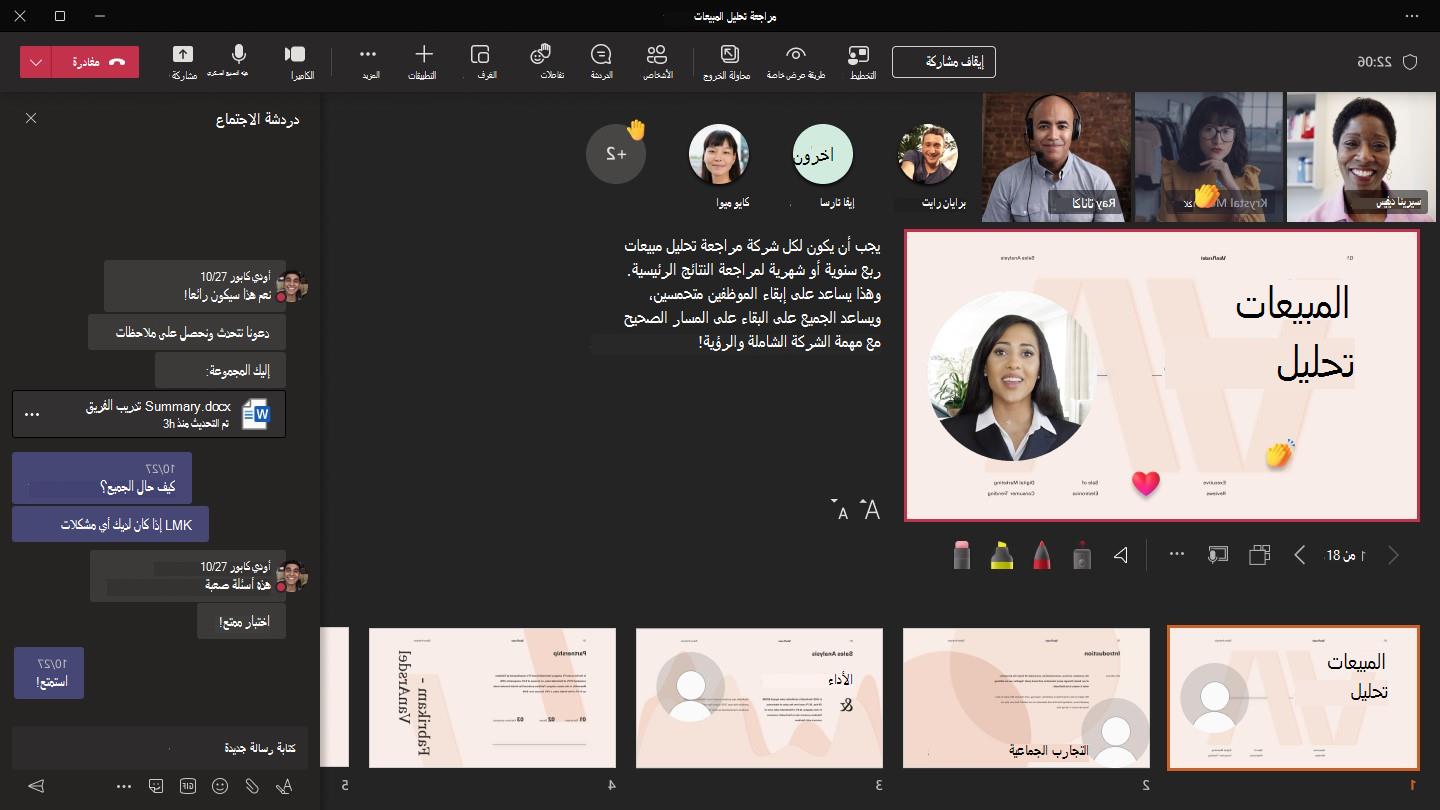Toggle Private view (طريقة عرض خاصة) eye icon
Image resolution: width=1440 pixels, height=810 pixels.
point(796,54)
